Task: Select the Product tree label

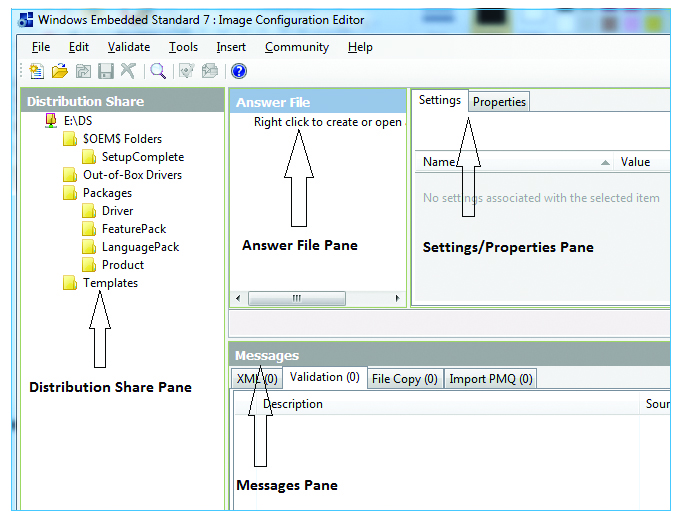Action: pos(123,265)
